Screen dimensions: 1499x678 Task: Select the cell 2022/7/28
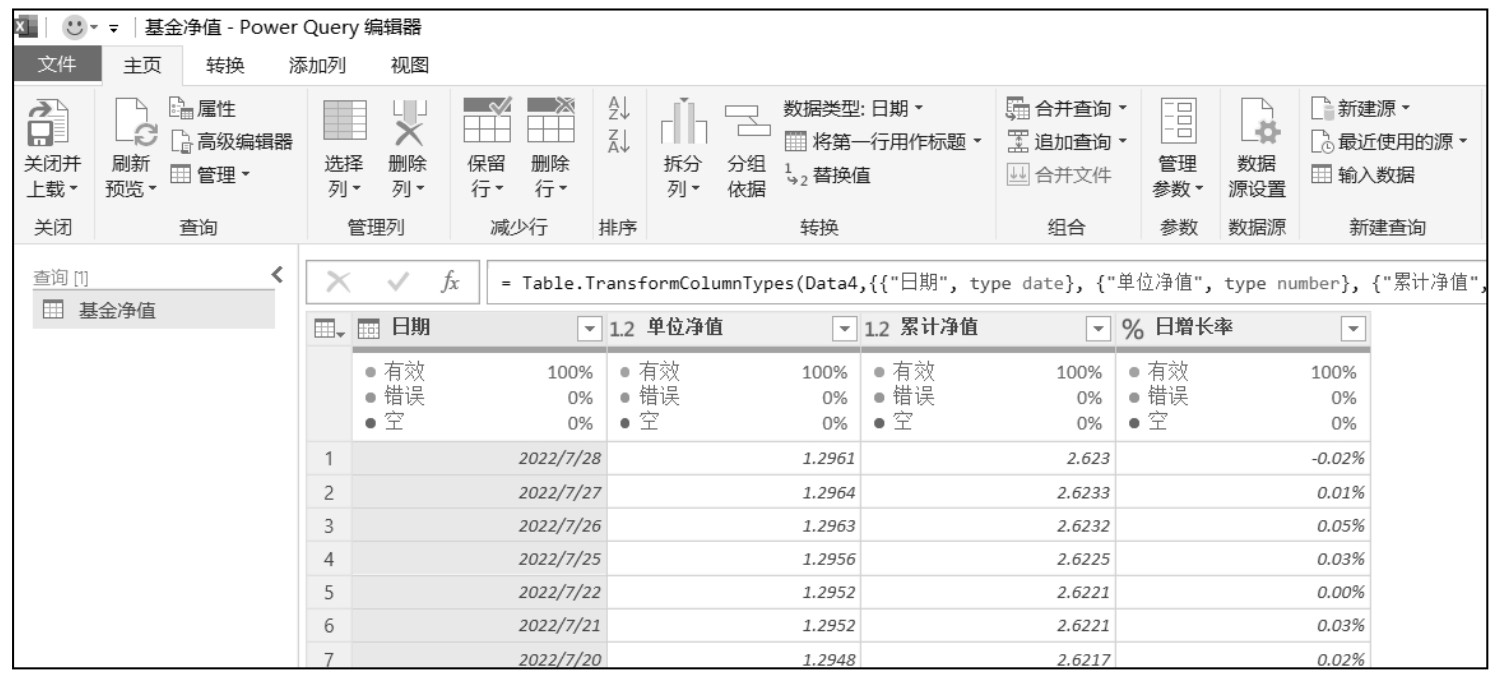click(x=479, y=460)
